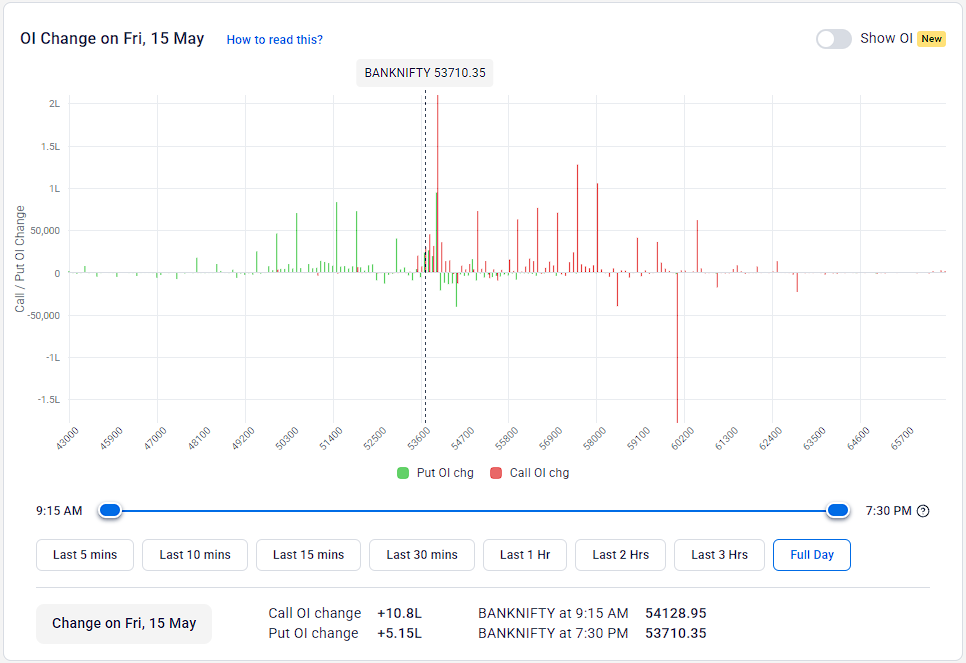
Task: Click the Call OI change value +10.8L
Action: click(x=399, y=613)
